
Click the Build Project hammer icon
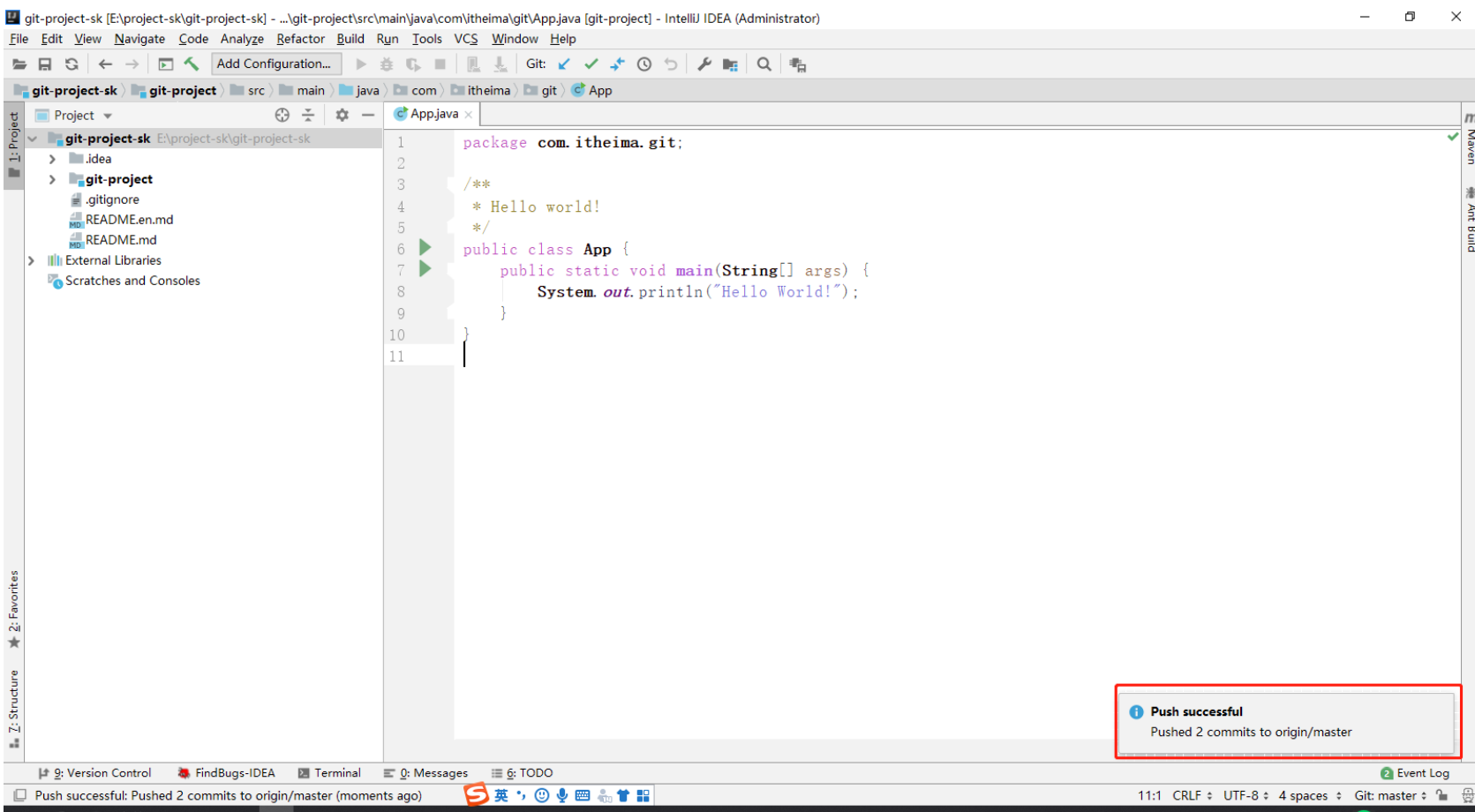pyautogui.click(x=192, y=64)
